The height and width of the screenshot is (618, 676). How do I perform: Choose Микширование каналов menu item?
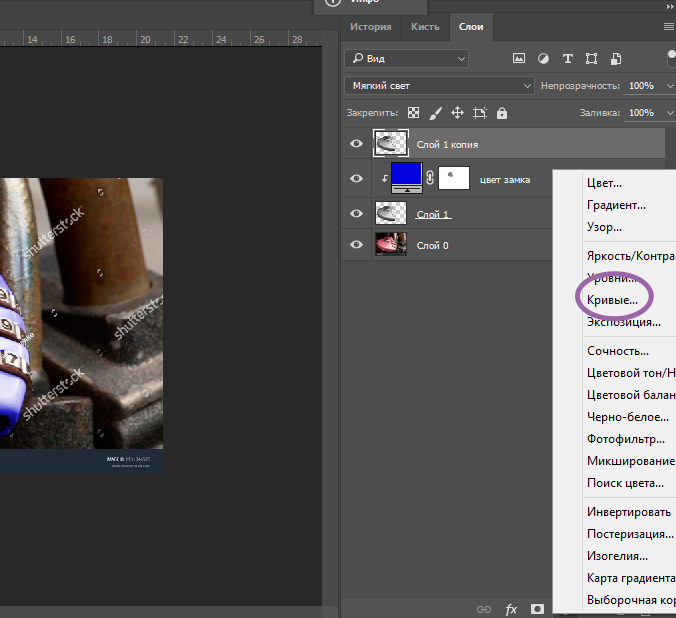pyautogui.click(x=629, y=461)
